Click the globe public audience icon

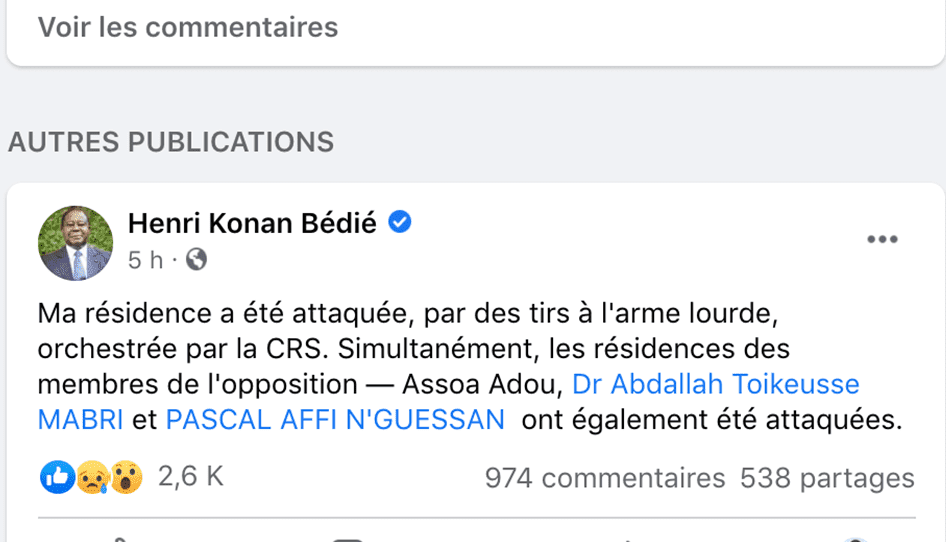click(197, 260)
